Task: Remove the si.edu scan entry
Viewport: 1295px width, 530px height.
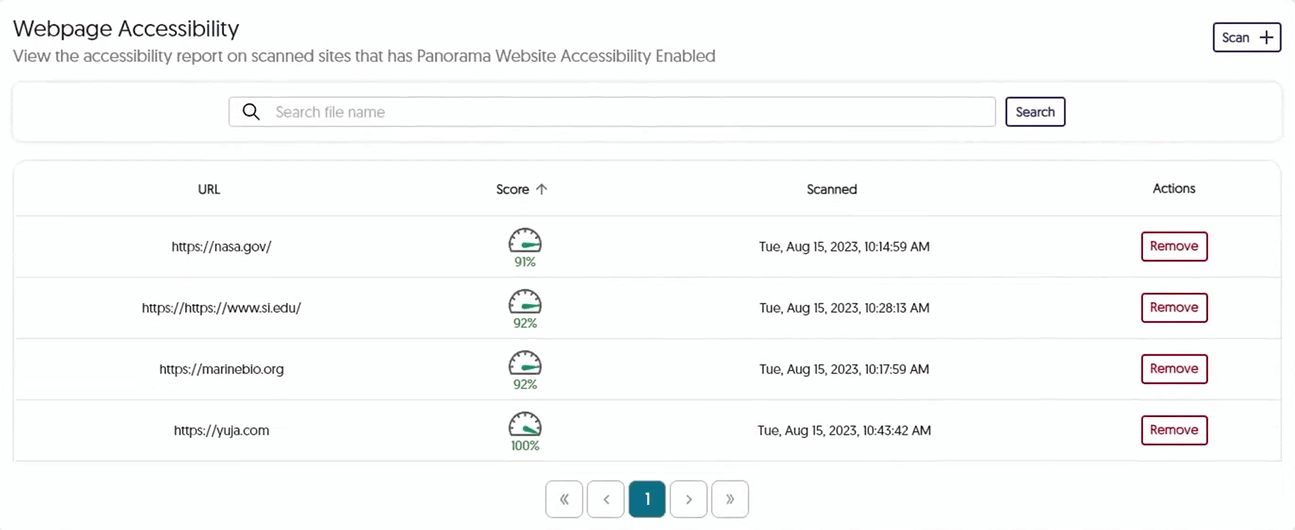Action: tap(1174, 307)
